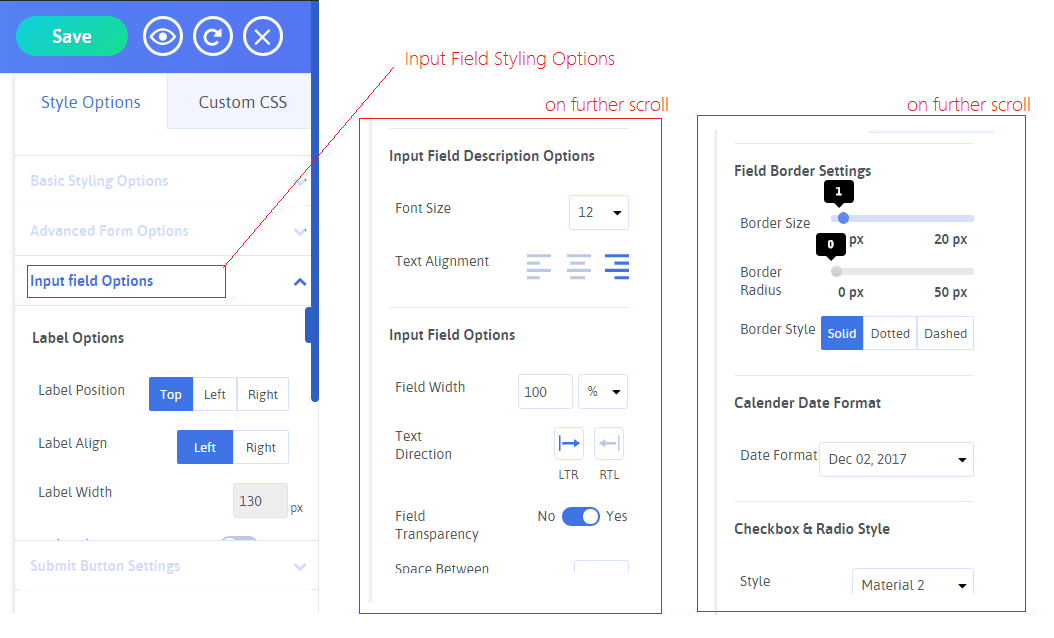
Task: Switch to the Custom CSS tab
Action: coord(242,102)
